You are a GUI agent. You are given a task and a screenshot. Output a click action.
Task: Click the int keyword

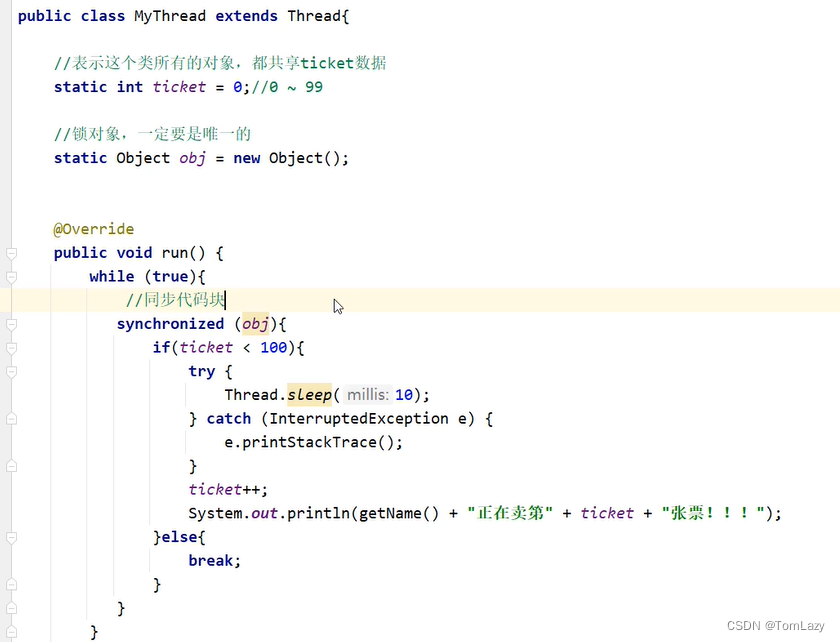tap(130, 87)
